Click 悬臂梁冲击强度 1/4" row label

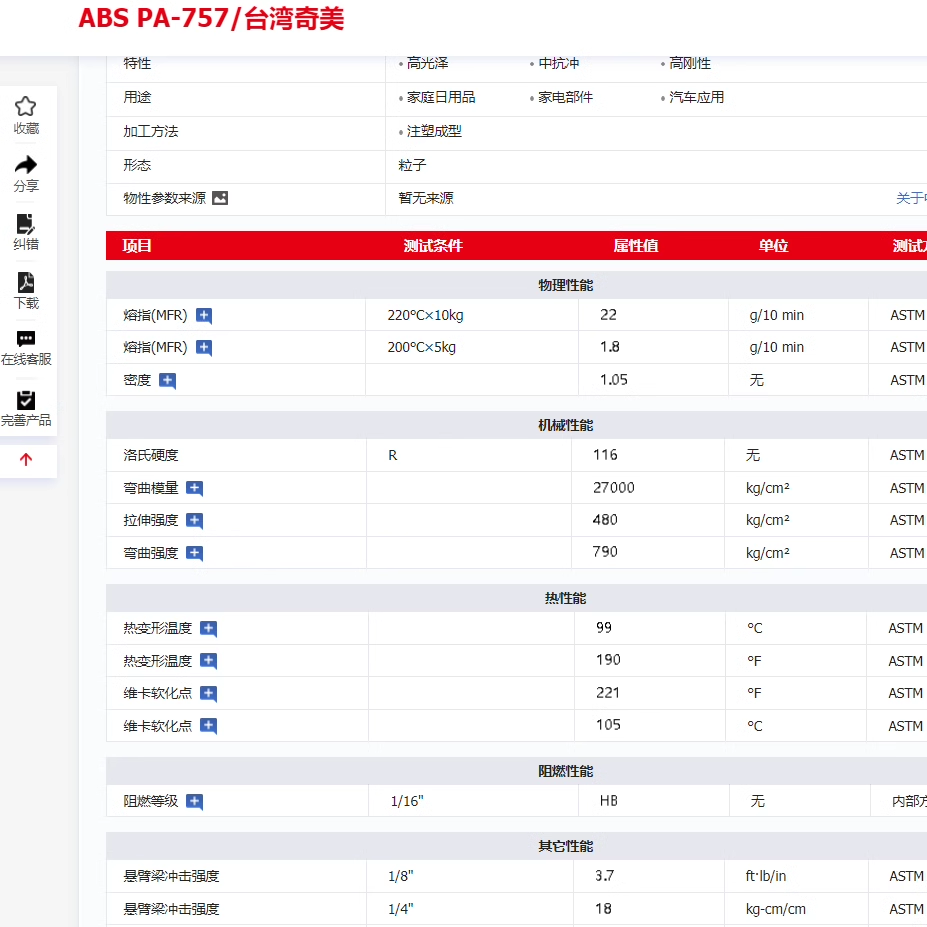tap(171, 909)
